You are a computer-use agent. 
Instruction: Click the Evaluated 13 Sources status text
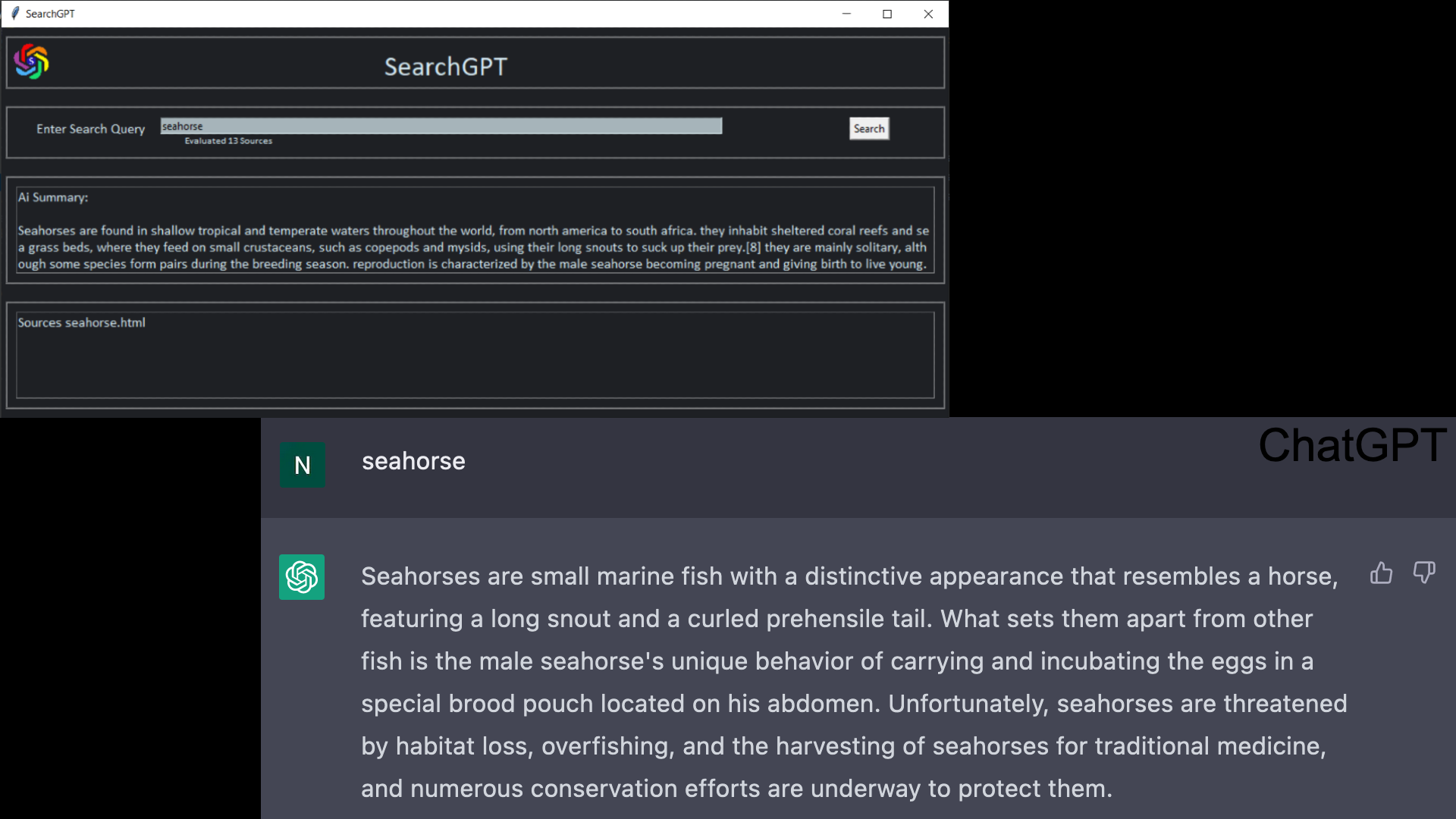(228, 141)
